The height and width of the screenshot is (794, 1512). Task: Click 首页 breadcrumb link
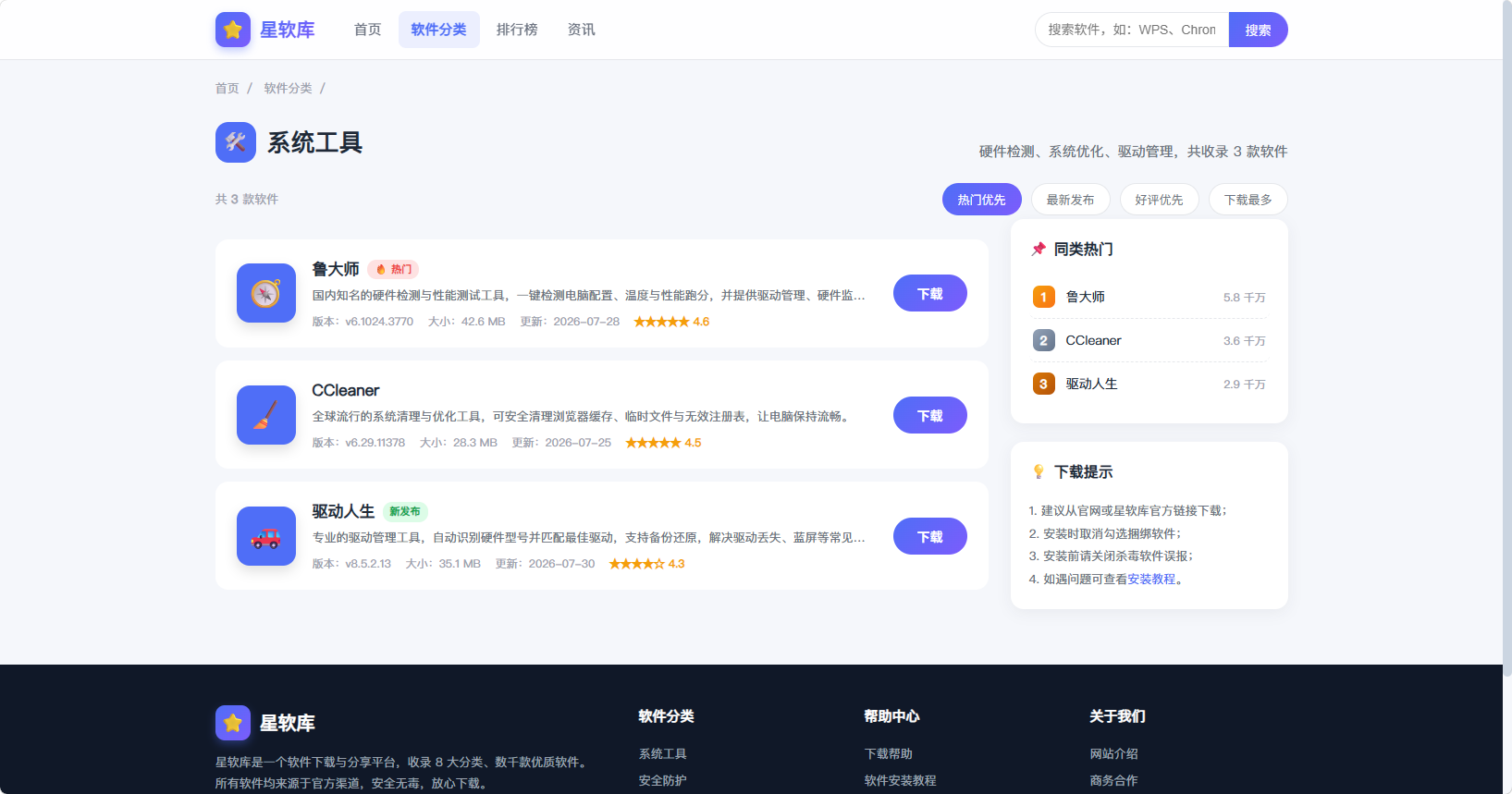pos(227,89)
